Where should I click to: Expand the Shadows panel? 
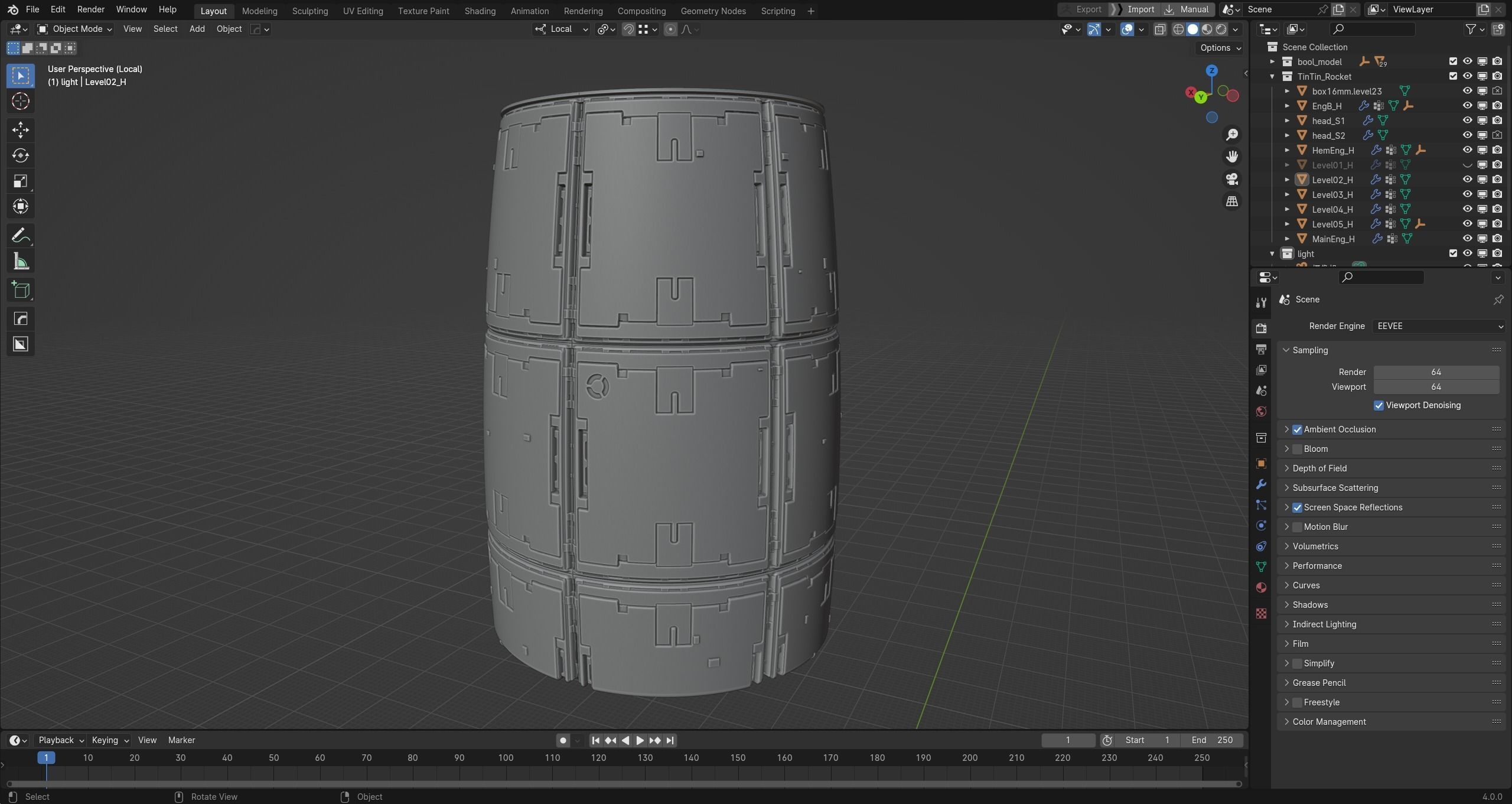pos(1310,604)
